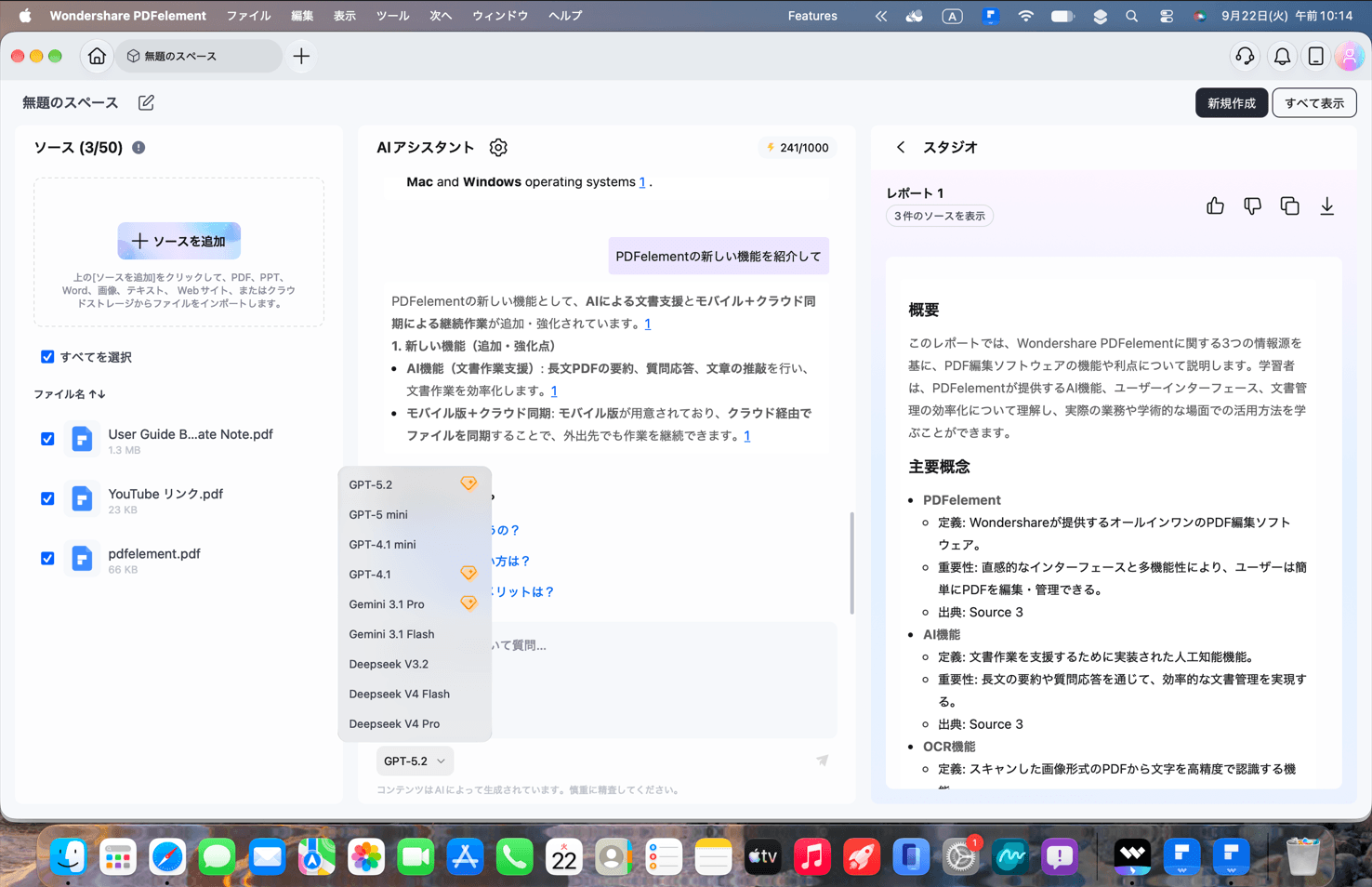Switch to the 無題のスペース tab

click(198, 57)
